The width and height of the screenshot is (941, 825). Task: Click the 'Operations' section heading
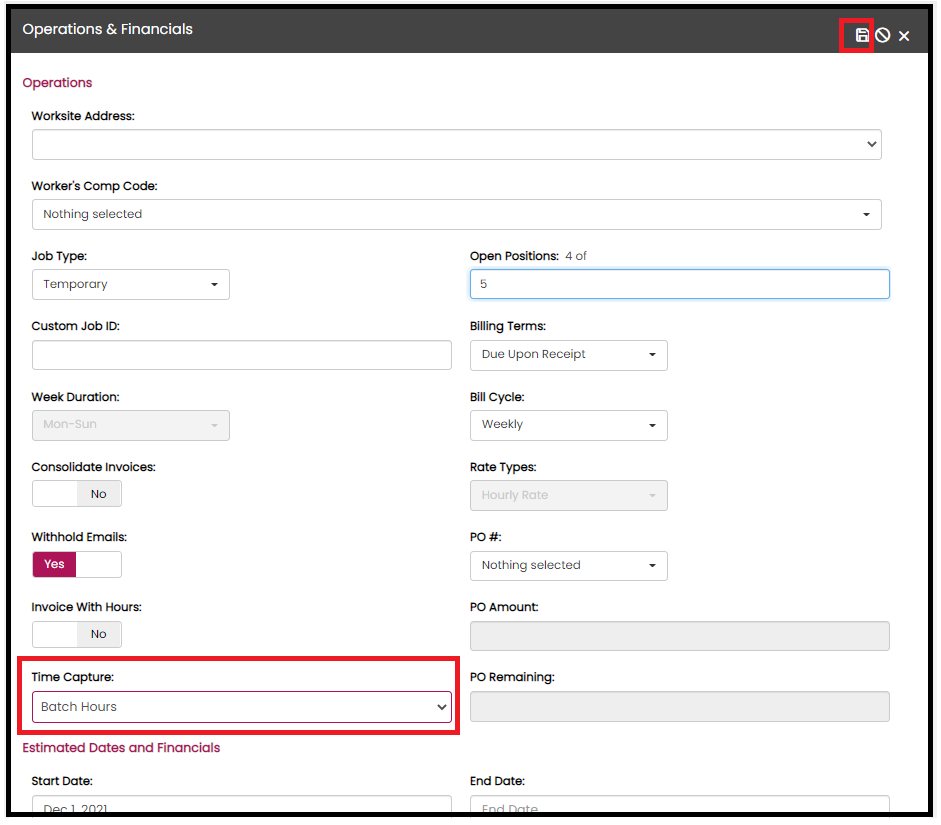point(57,83)
